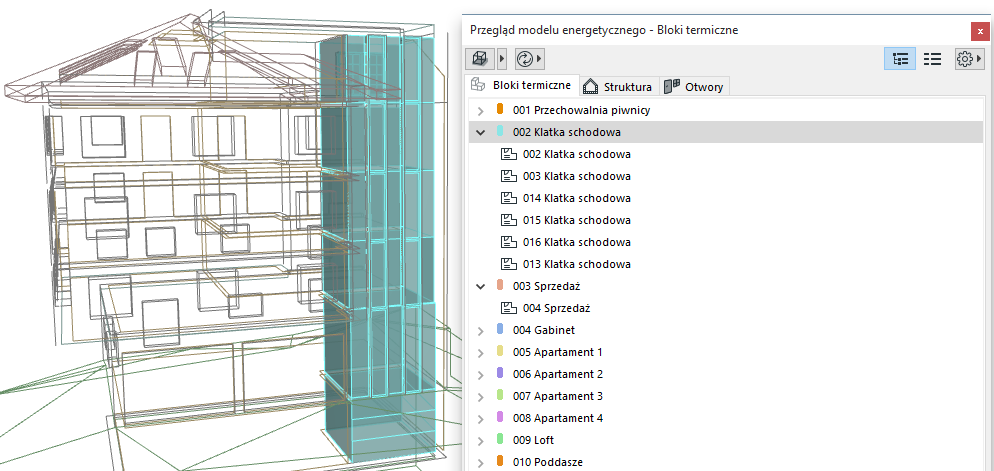Switch to the Otwory tab

coord(694,87)
